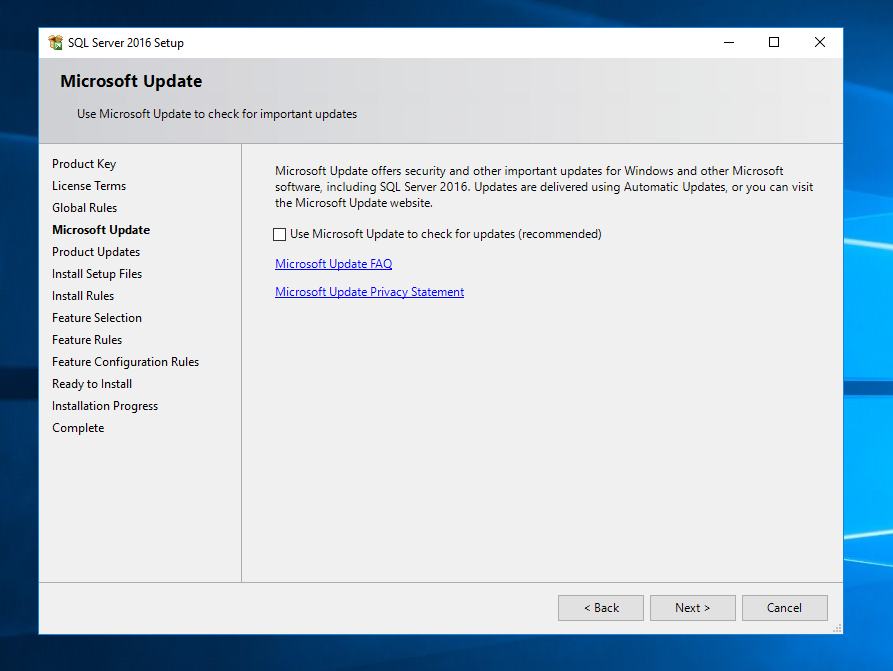Click the Next button
Viewport: 893px width, 671px height.
[x=693, y=608]
